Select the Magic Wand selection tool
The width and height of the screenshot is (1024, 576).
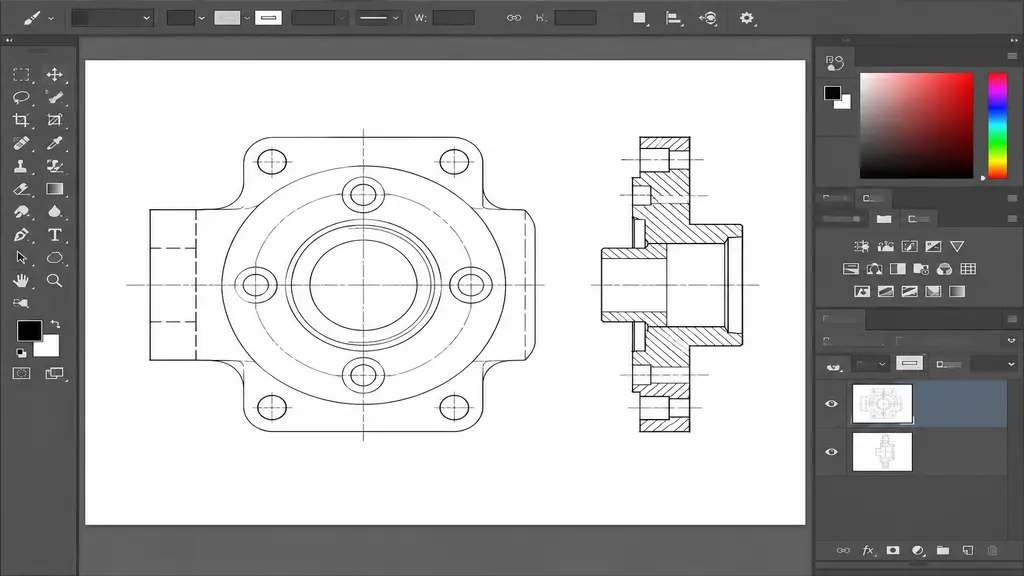click(x=55, y=97)
